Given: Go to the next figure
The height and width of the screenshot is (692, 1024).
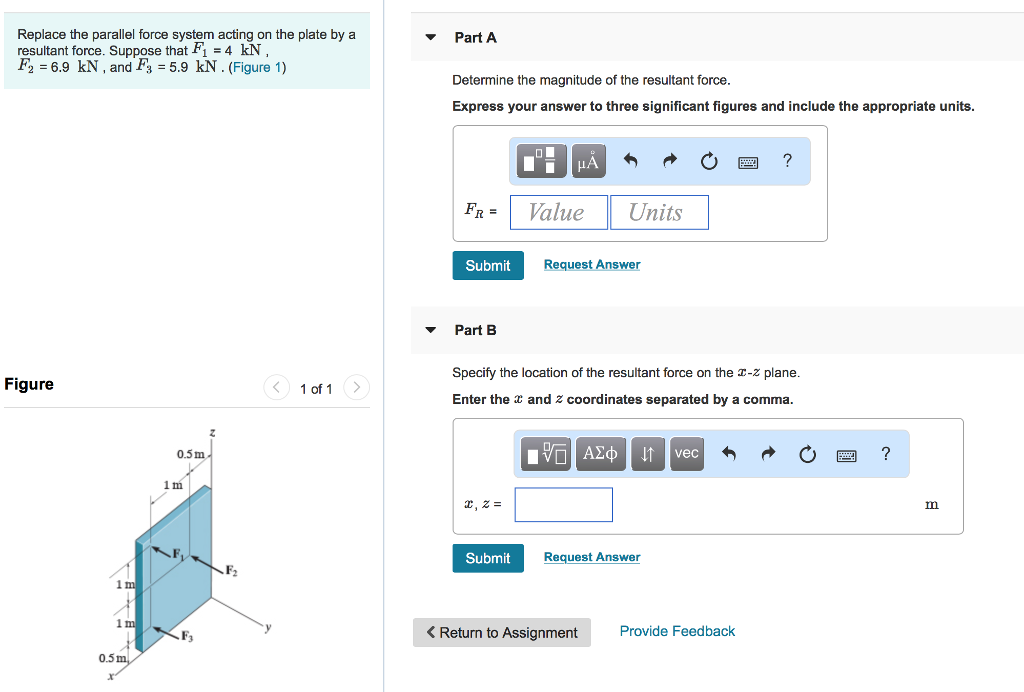Looking at the screenshot, I should click(357, 388).
